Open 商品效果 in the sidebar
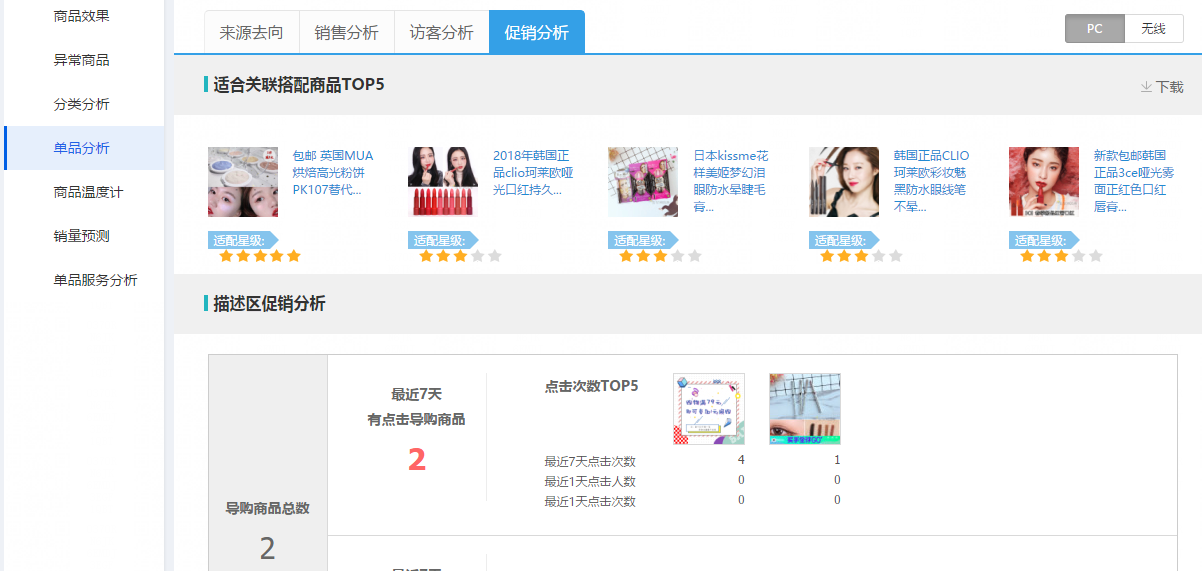The height and width of the screenshot is (571, 1202). [82, 16]
